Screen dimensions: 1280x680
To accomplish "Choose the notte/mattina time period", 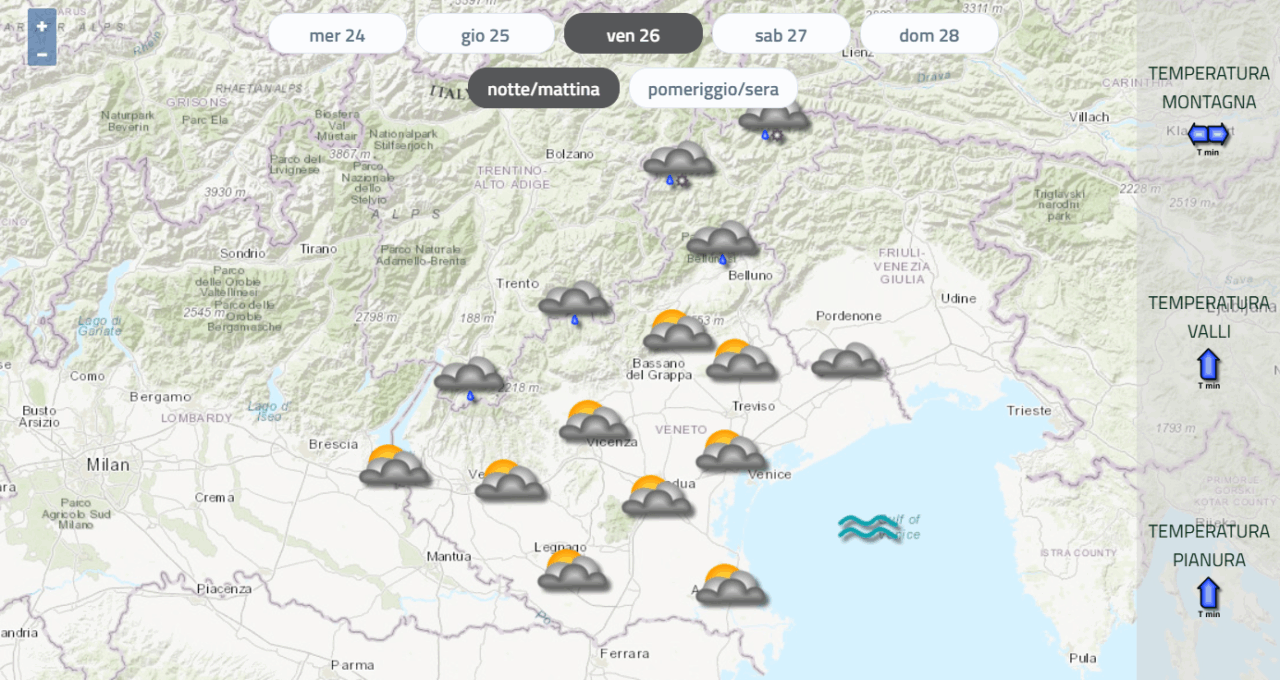I will click(x=544, y=89).
